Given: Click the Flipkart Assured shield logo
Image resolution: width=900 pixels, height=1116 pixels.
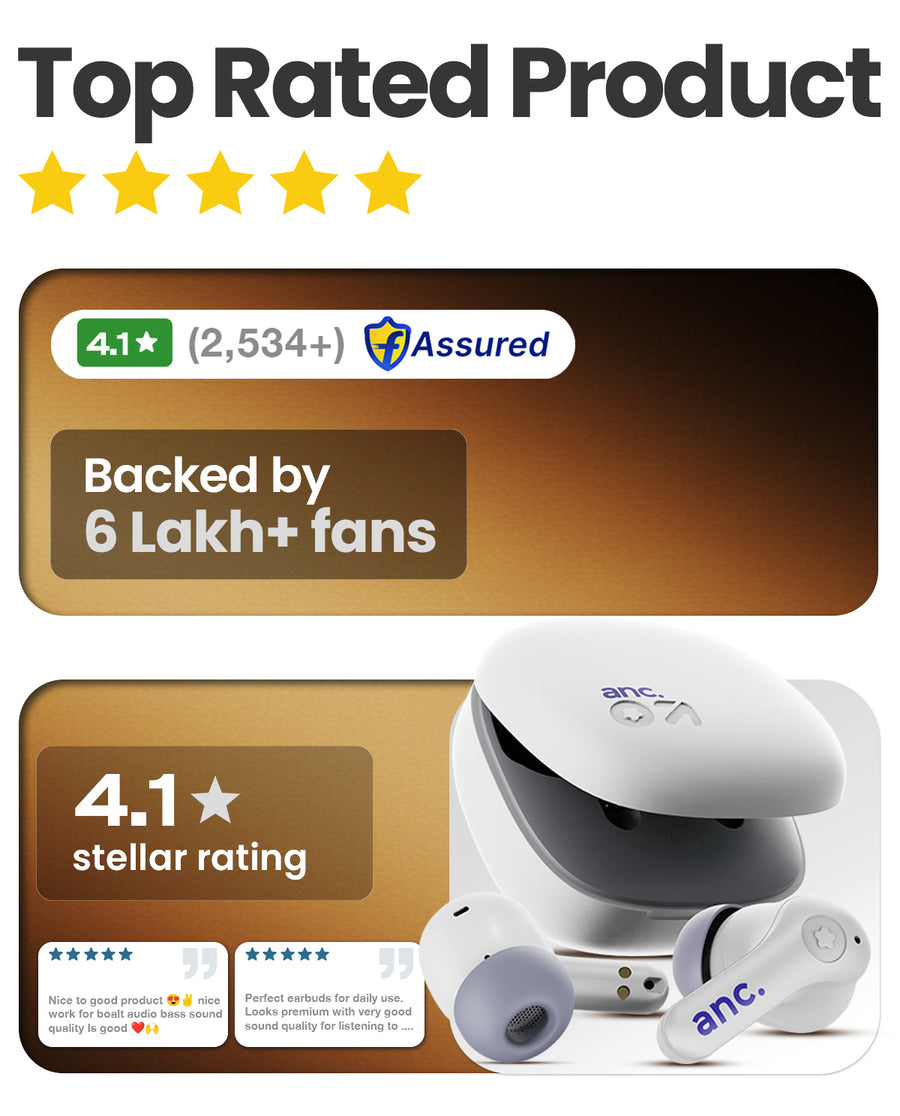Looking at the screenshot, I should (x=385, y=344).
